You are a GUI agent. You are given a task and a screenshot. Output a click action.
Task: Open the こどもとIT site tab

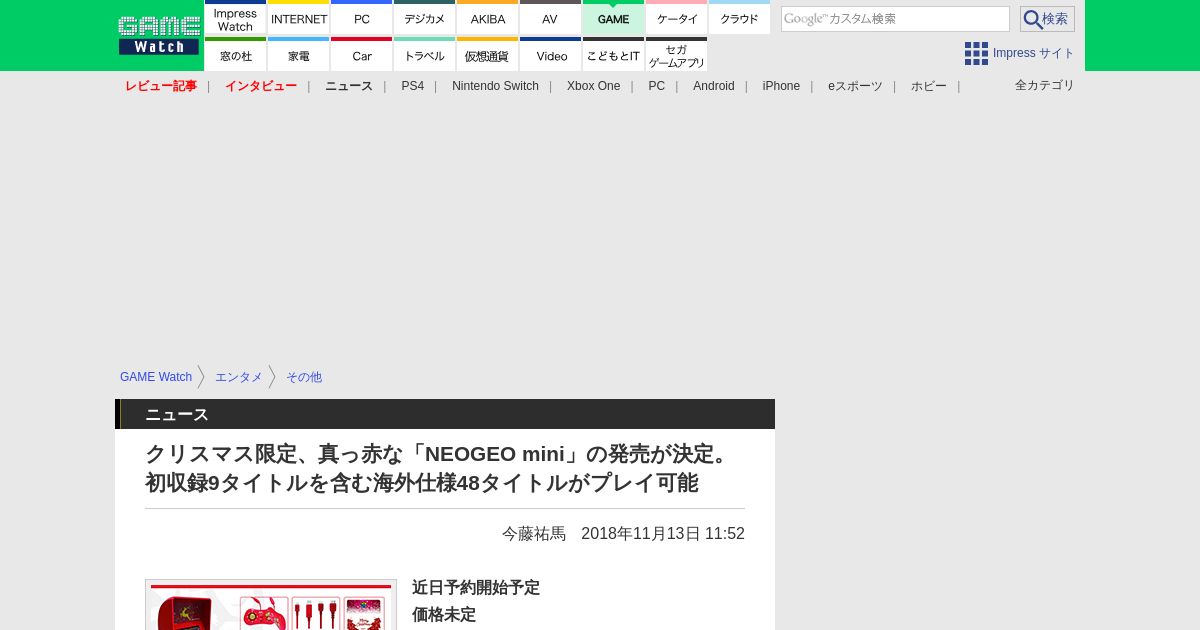[613, 55]
